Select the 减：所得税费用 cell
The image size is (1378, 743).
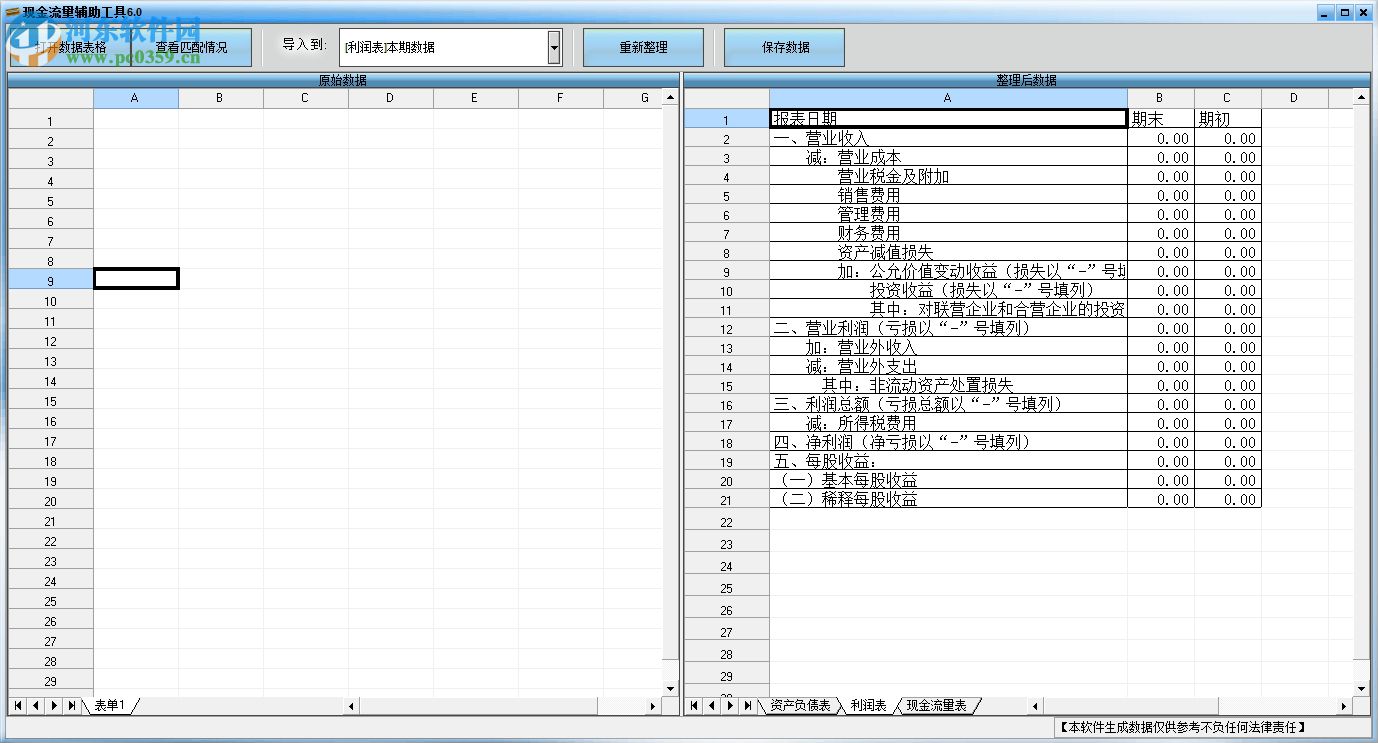[x=948, y=423]
